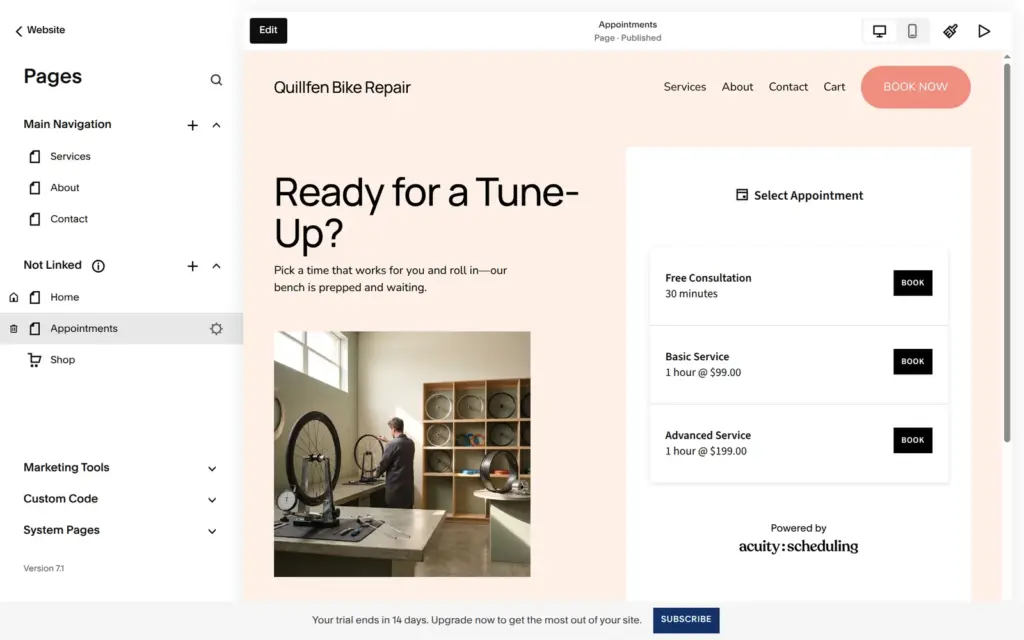Click the Appointments title in top bar
1024x640 pixels.
pos(628,24)
